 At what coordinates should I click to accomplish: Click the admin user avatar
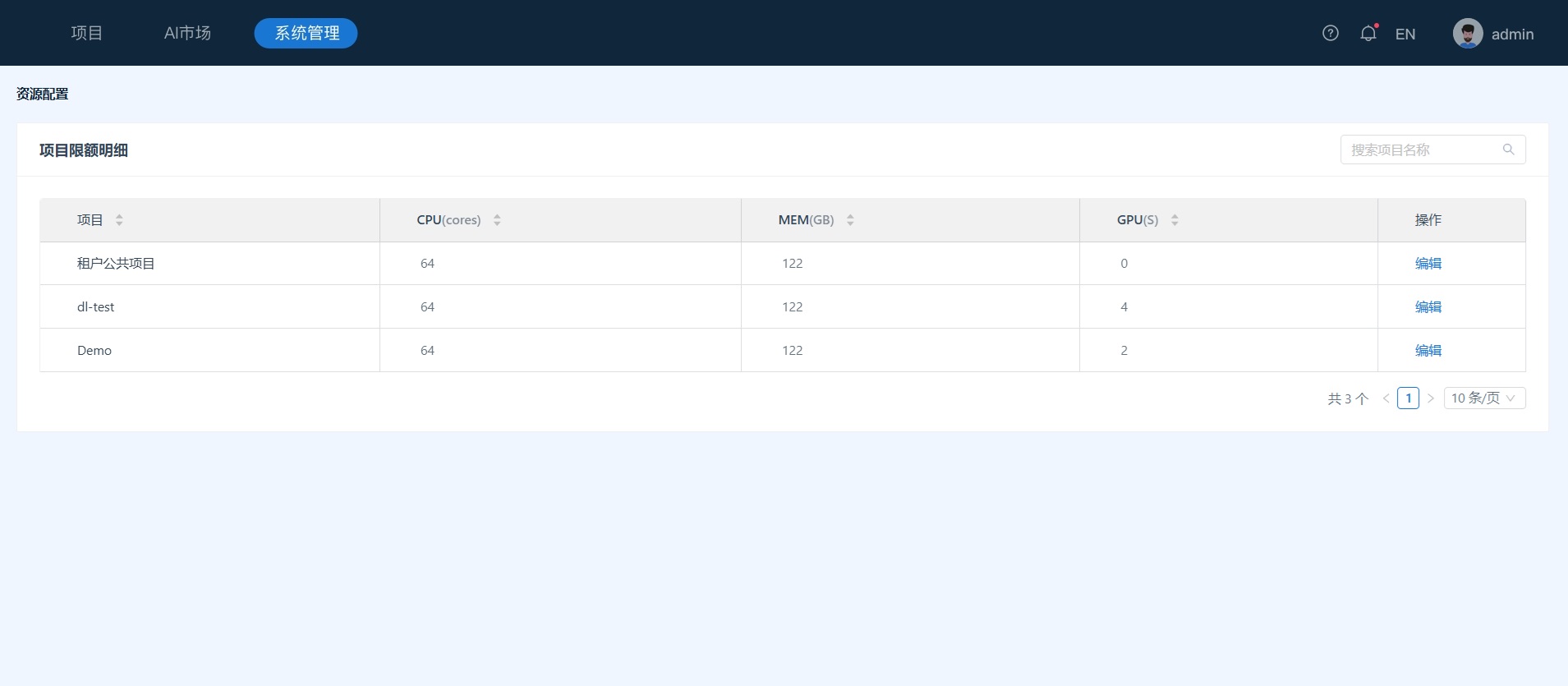pyautogui.click(x=1467, y=34)
